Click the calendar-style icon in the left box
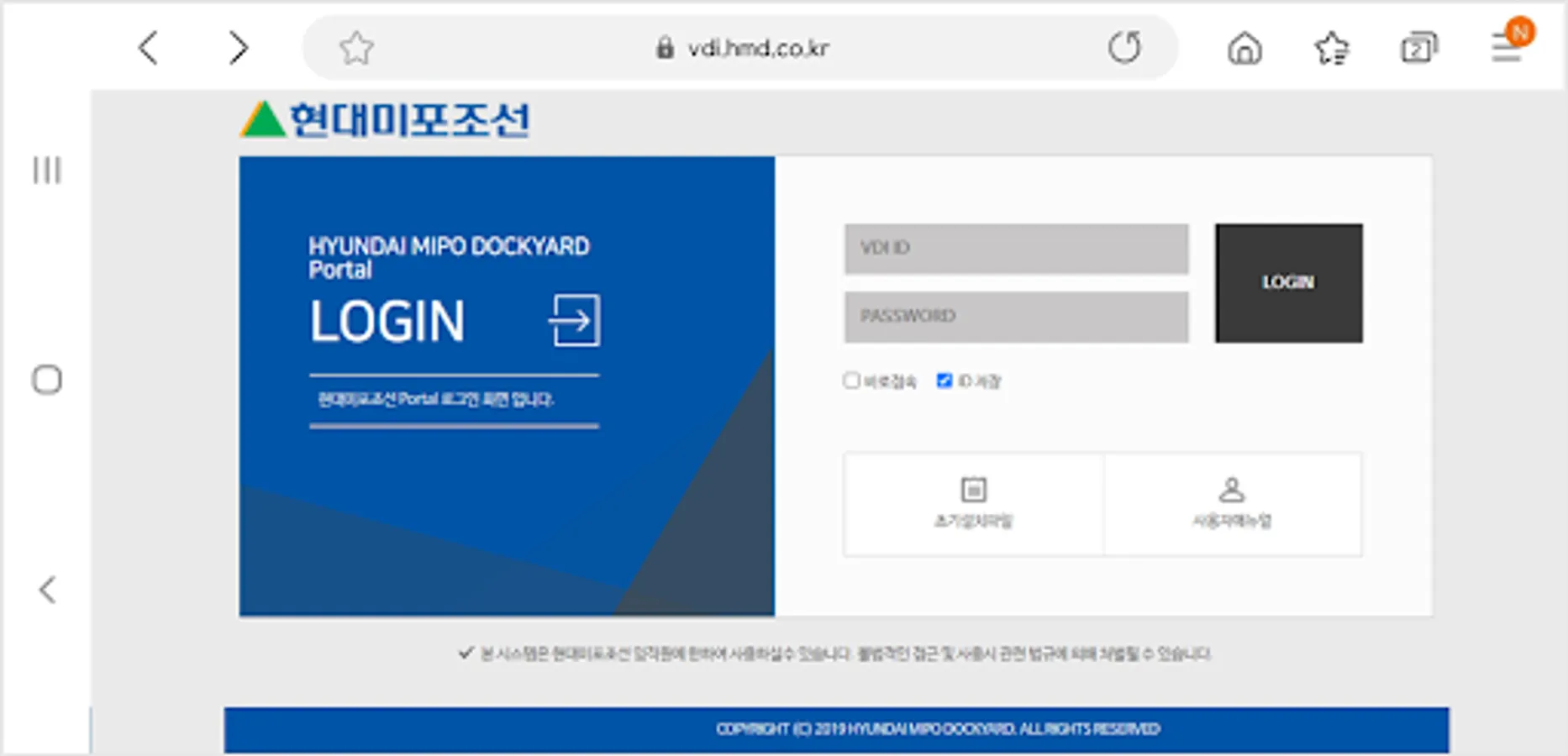Viewport: 1568px width, 756px height. (973, 489)
